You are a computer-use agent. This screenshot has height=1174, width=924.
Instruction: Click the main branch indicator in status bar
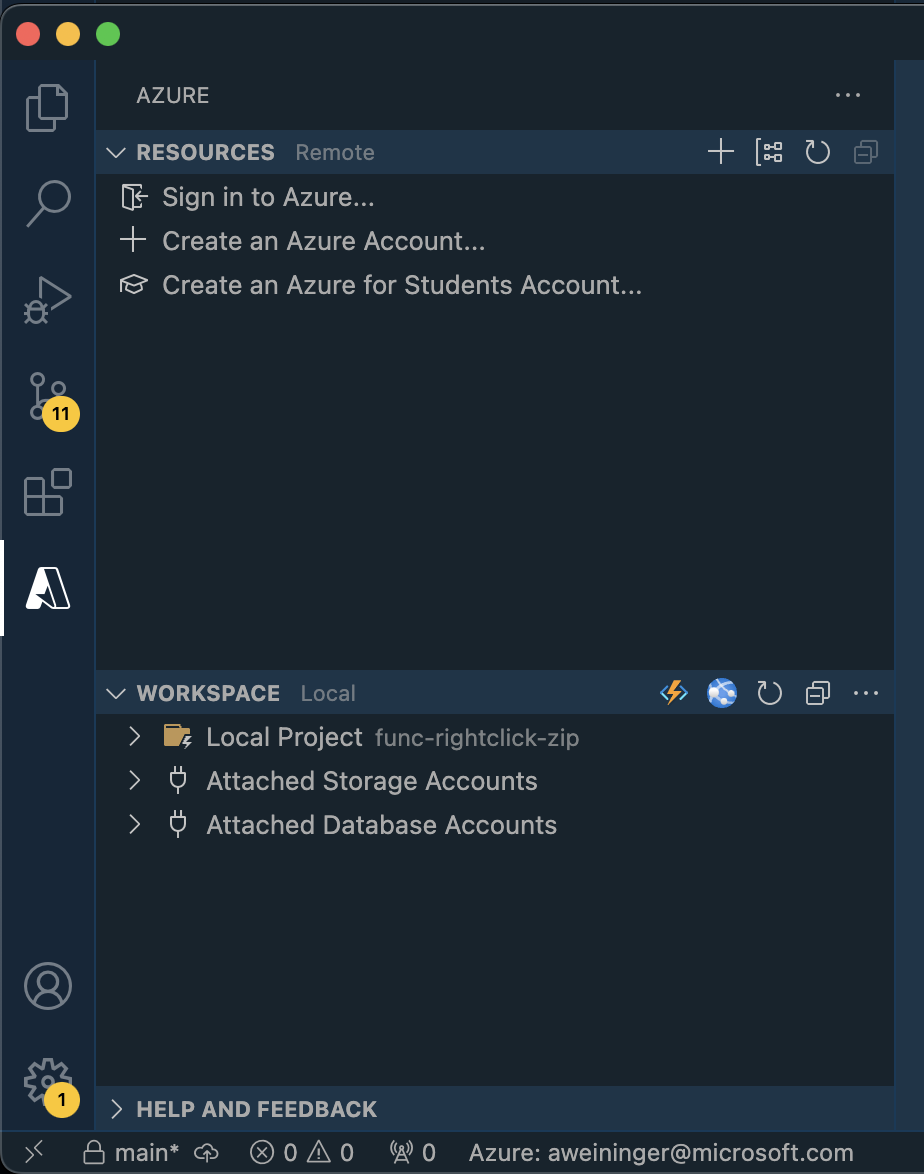coord(142,1152)
